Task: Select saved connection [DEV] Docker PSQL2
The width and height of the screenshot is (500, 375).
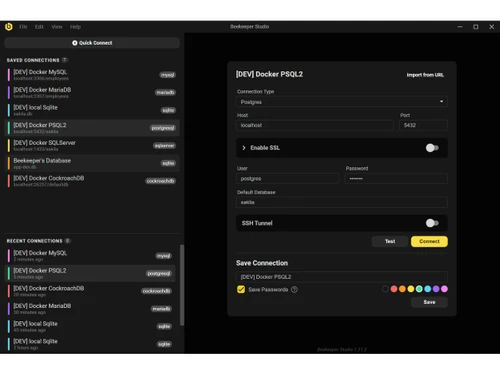Action: pyautogui.click(x=92, y=128)
